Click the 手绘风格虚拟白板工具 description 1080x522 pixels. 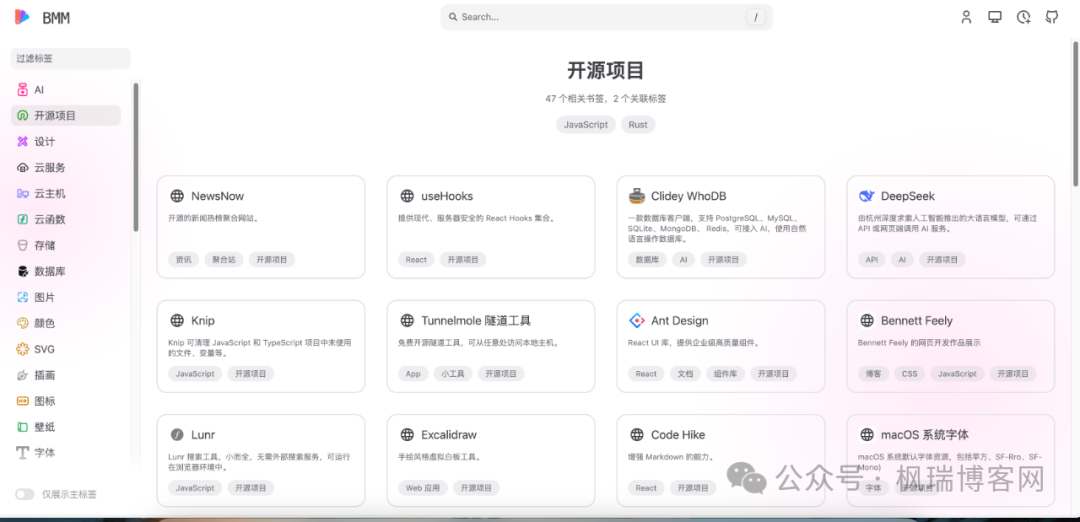pos(439,457)
